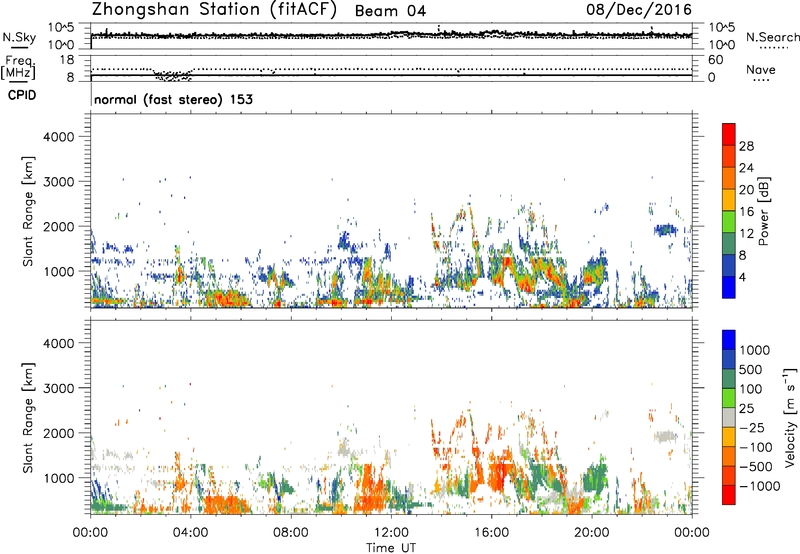Screen dimensions: 800x554
Task: Click the isolated blue echo patch near 23:00 in power panel
Action: point(665,230)
